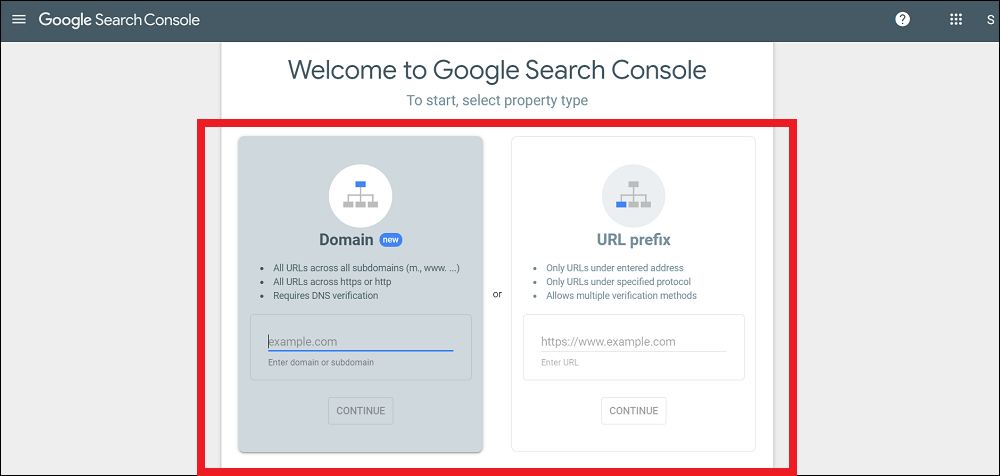Click 'Welcome to Google Search Console' heading

(497, 69)
